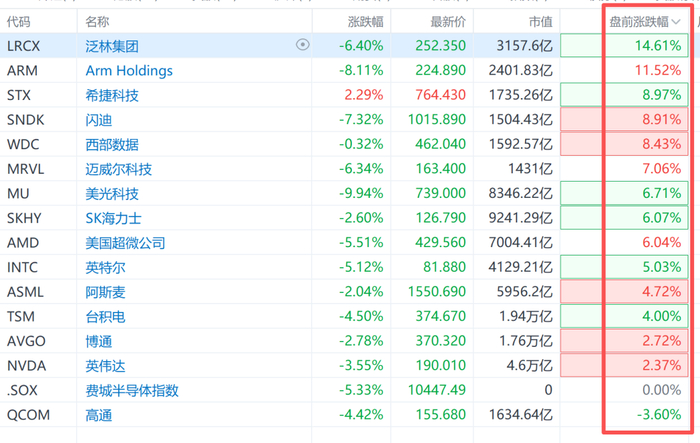Select the ARM ticker code

22,70
